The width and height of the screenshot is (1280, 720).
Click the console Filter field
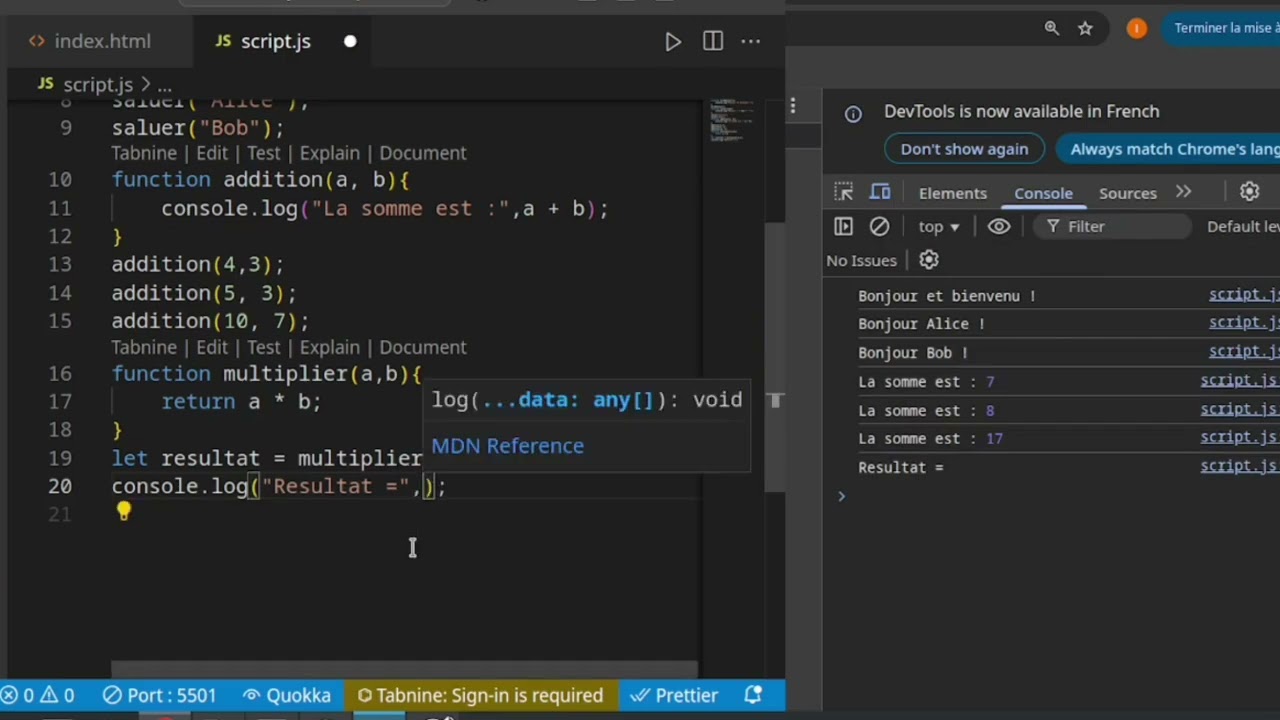1113,227
